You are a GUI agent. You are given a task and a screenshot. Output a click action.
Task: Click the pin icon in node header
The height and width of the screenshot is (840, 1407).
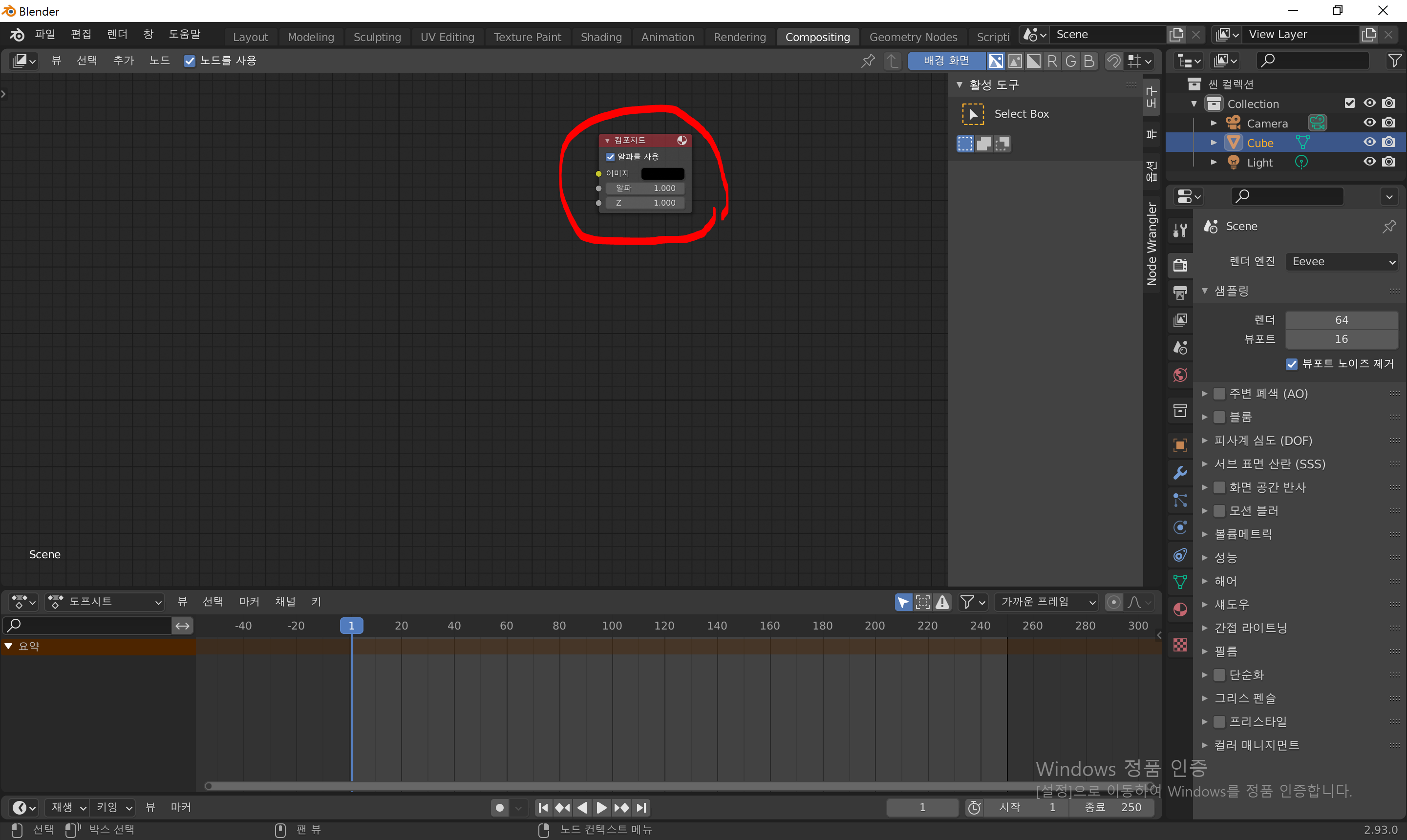[x=868, y=61]
